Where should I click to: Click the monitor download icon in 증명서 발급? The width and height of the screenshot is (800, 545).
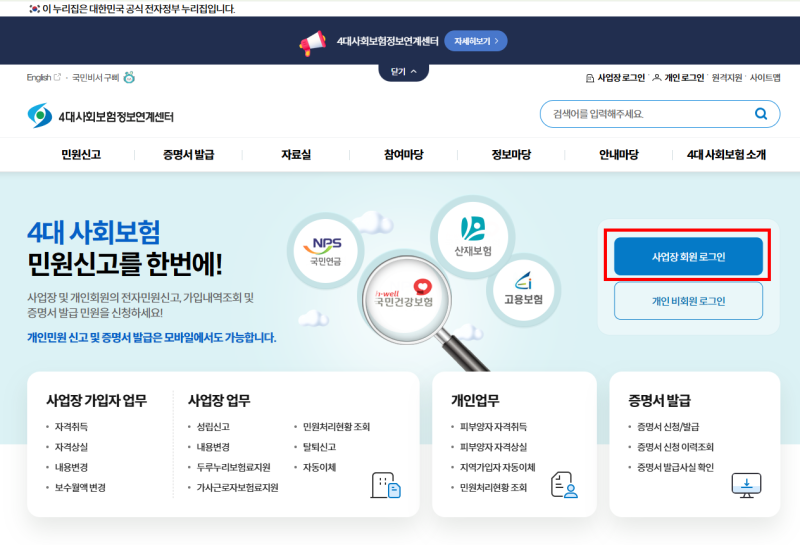746,485
